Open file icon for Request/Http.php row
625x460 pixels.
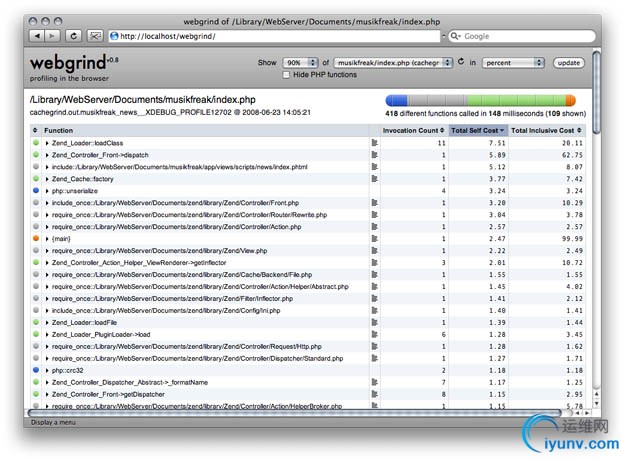pos(374,346)
